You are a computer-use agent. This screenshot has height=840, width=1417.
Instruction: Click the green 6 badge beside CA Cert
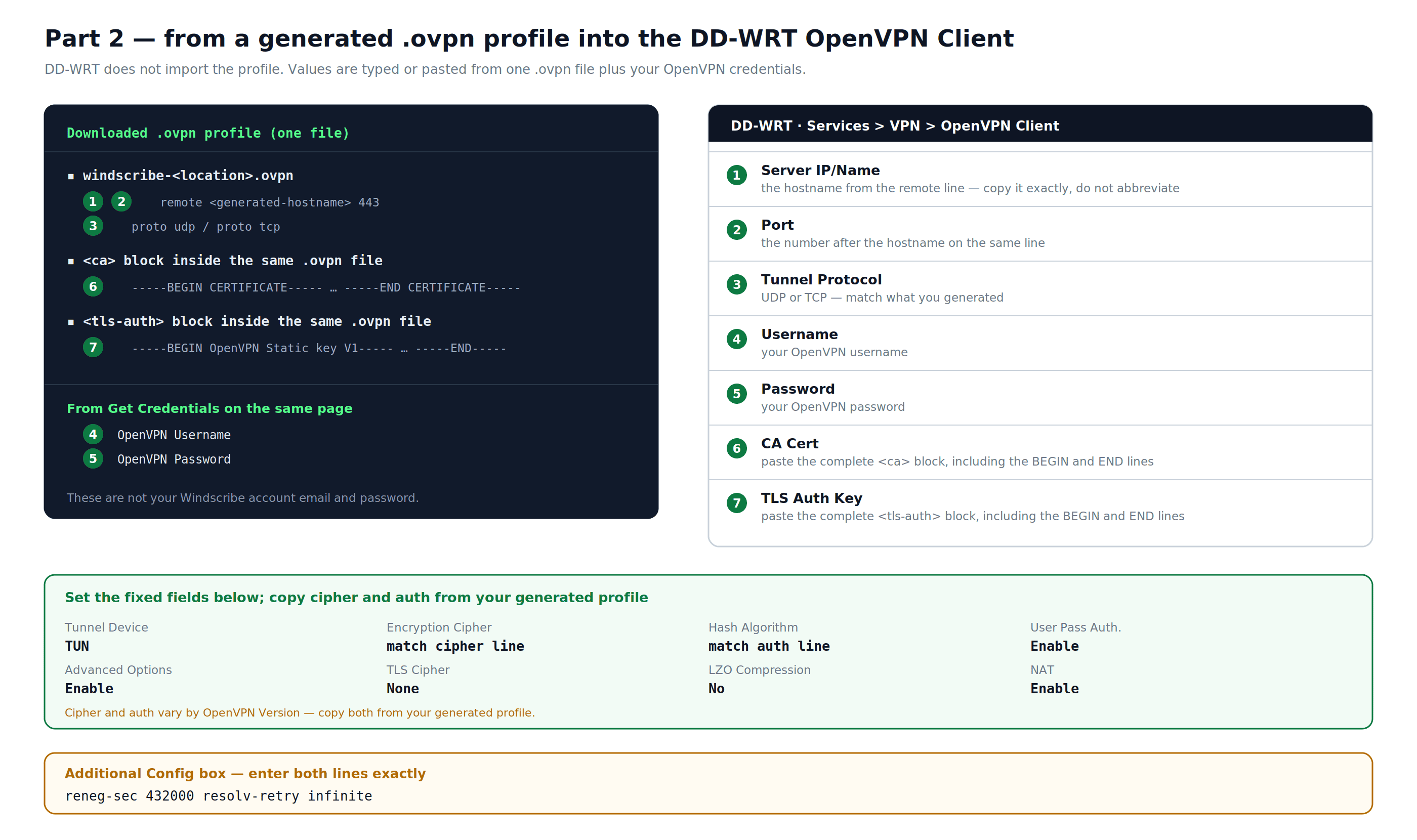pyautogui.click(x=736, y=448)
